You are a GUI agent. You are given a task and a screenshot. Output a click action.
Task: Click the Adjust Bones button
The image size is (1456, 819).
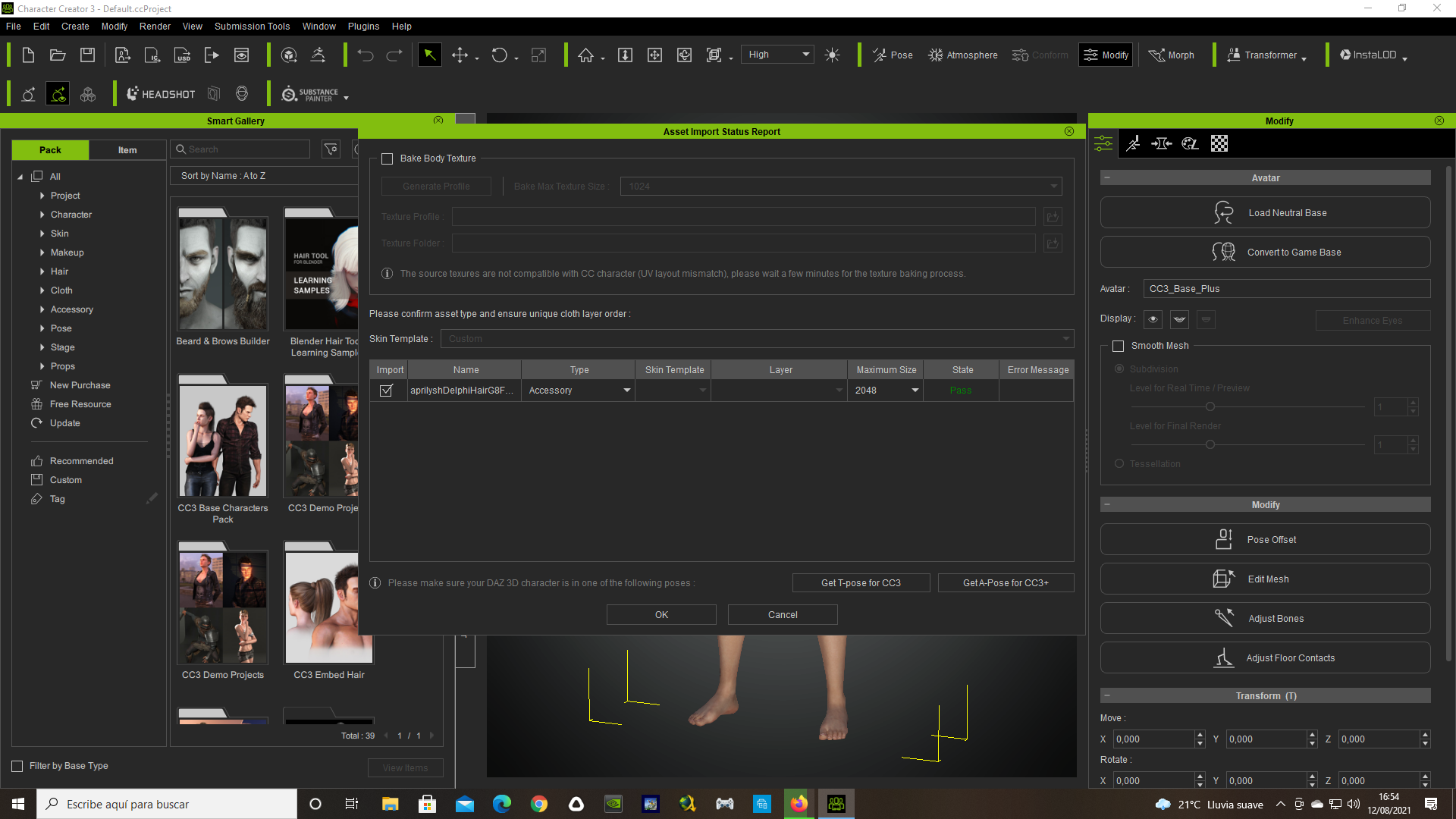coord(1265,618)
